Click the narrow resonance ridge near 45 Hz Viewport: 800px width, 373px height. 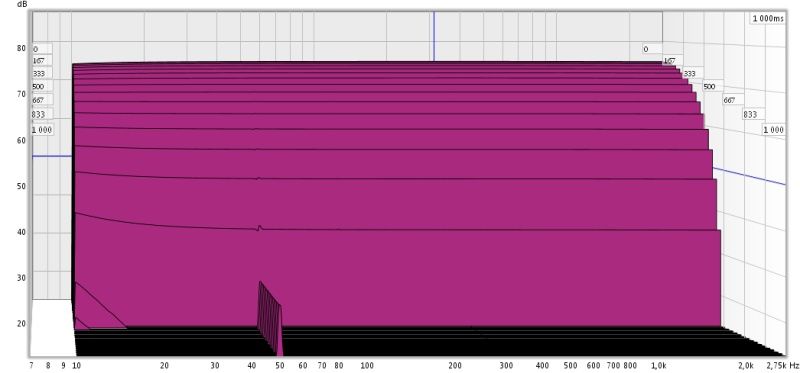pos(269,316)
